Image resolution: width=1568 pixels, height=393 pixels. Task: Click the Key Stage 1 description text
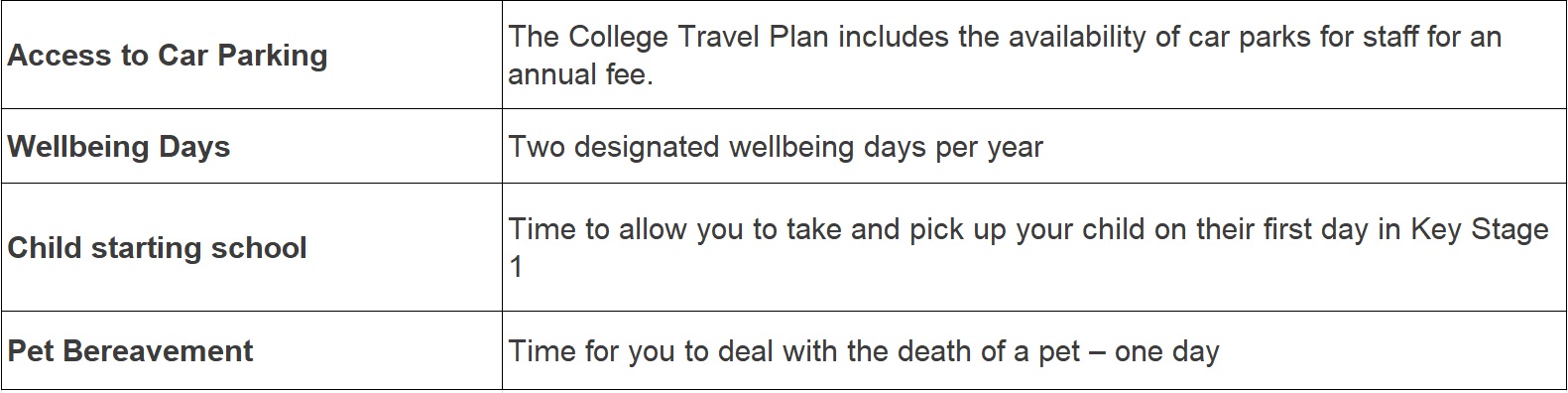click(1028, 248)
